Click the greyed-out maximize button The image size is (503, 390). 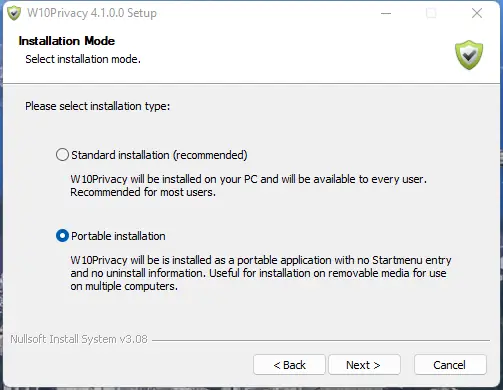click(431, 14)
